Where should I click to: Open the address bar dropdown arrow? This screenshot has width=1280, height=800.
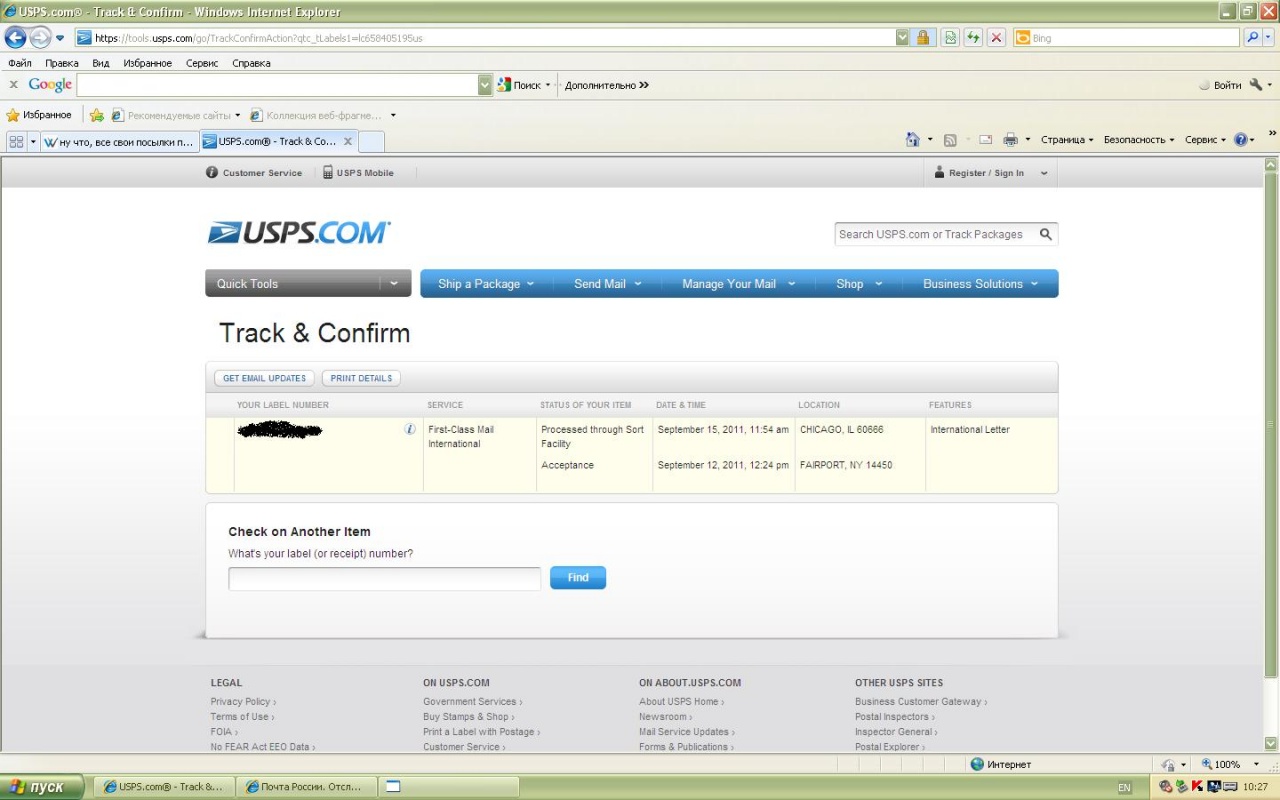[x=902, y=38]
